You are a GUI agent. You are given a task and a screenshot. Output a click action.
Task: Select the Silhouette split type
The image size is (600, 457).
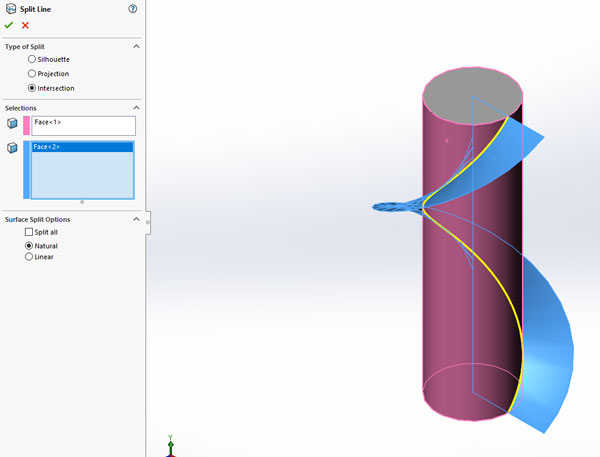pyautogui.click(x=32, y=60)
